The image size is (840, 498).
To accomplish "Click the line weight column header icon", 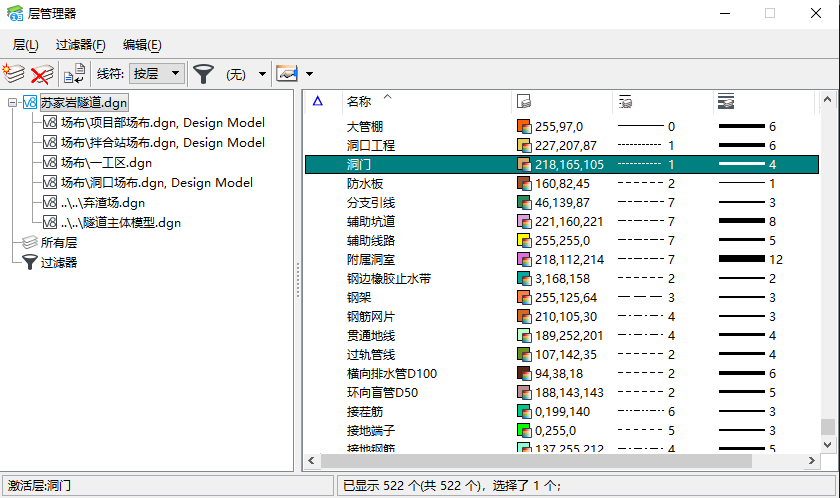I will pos(727,102).
